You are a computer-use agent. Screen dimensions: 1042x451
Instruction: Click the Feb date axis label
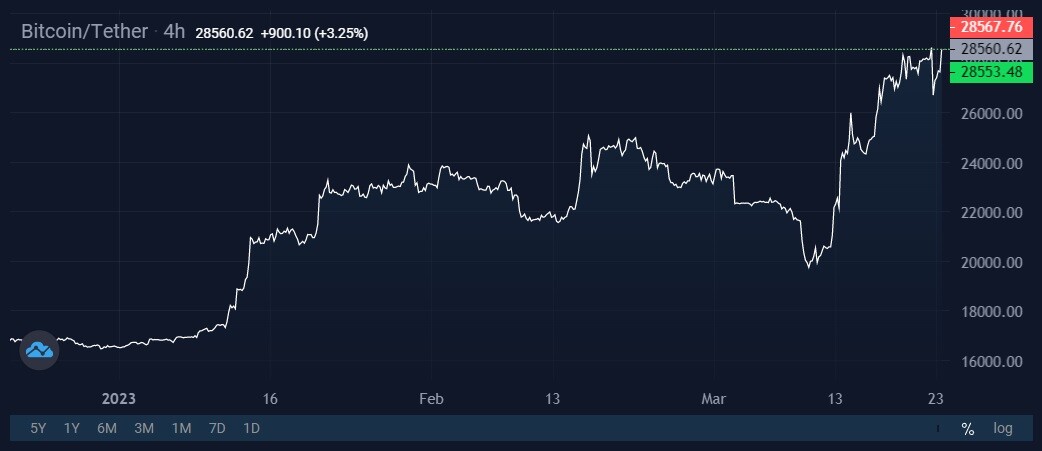[431, 399]
